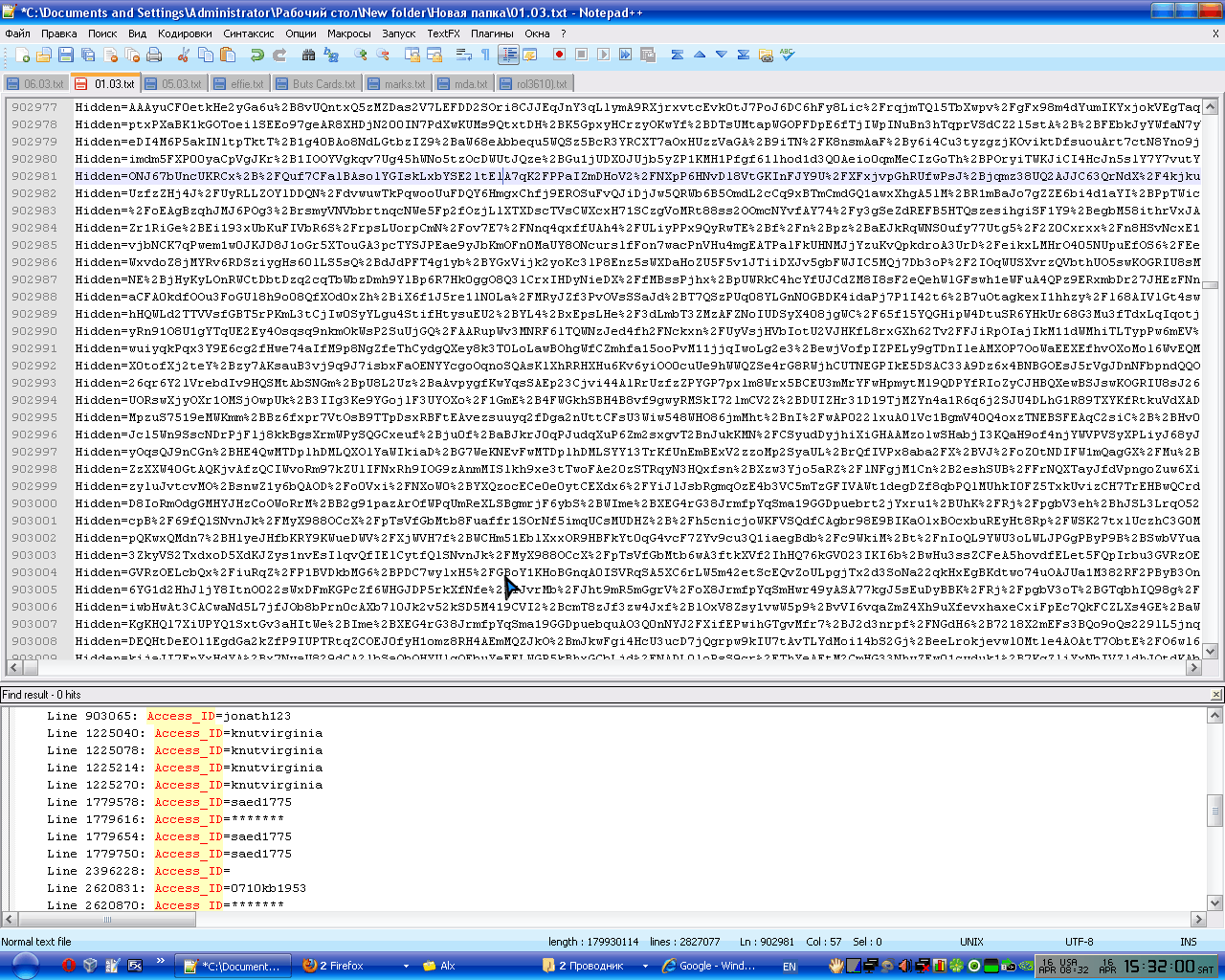Image resolution: width=1225 pixels, height=980 pixels.
Task: Open Find with the binoculars icon
Action: pos(308,55)
